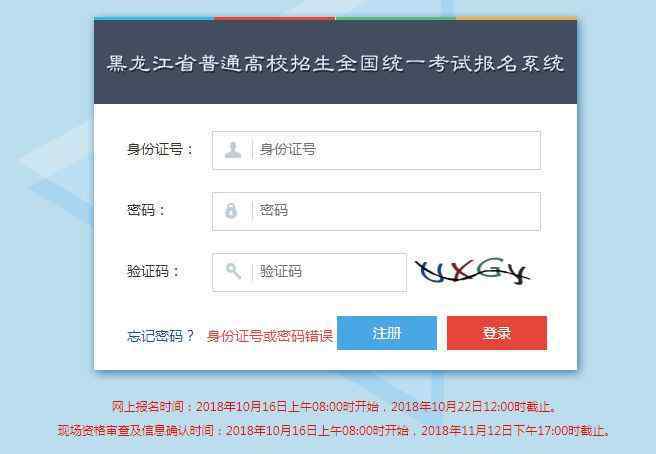Click the key icon in 验证码 field
The height and width of the screenshot is (454, 656).
click(233, 271)
